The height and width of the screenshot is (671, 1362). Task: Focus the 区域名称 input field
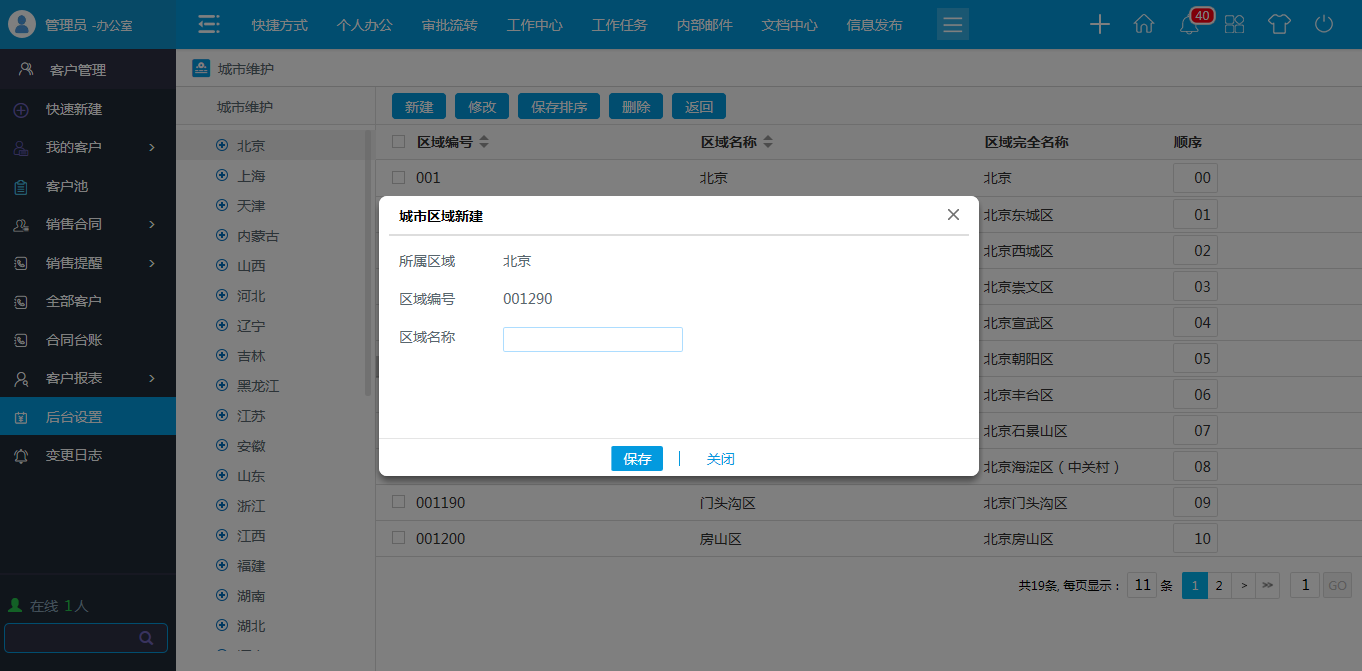point(592,340)
